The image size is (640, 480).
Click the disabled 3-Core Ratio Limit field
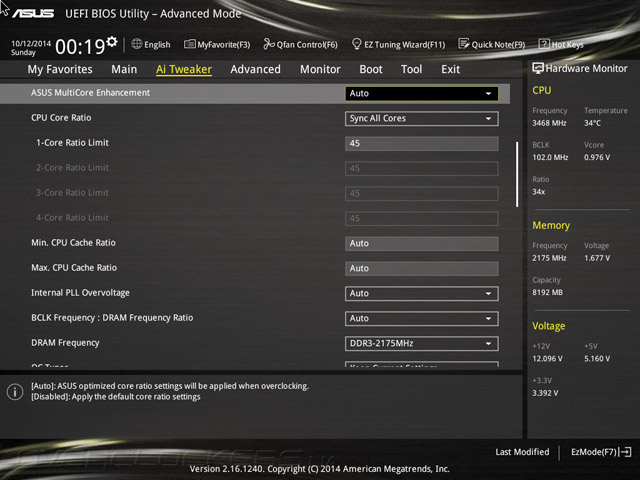point(422,193)
